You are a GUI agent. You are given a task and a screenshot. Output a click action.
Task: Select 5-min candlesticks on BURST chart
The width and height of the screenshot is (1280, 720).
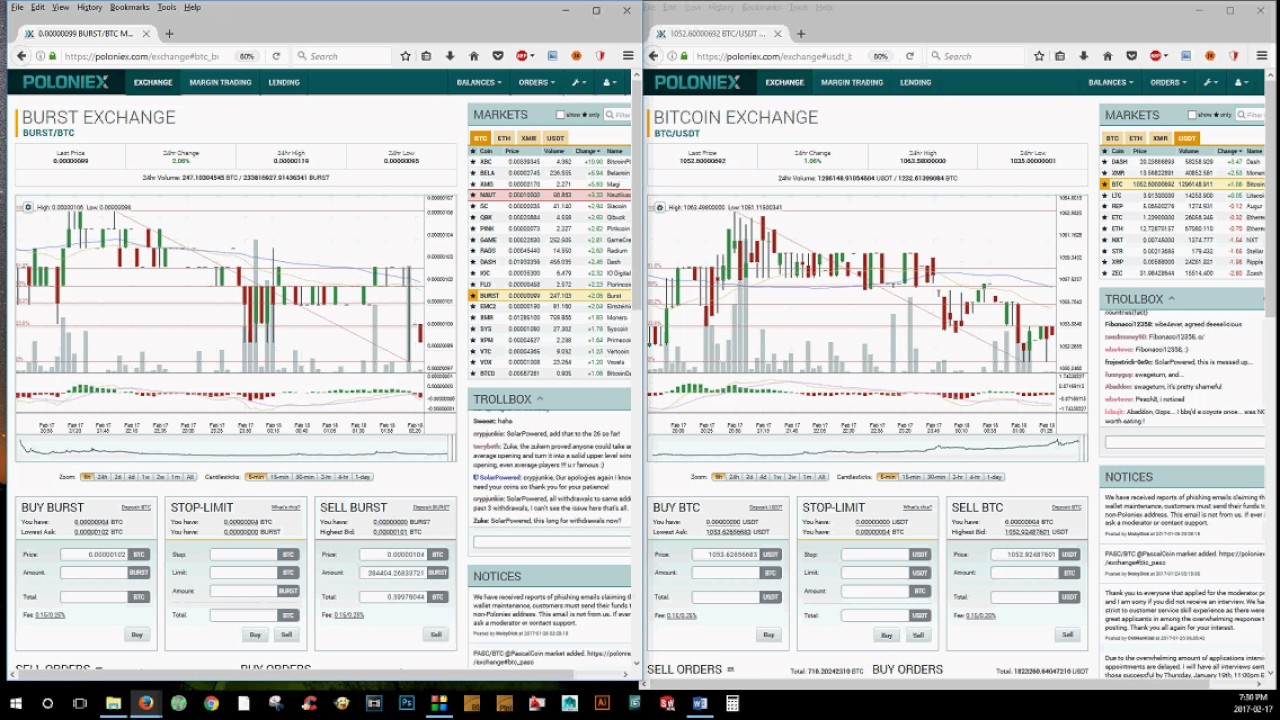(256, 477)
